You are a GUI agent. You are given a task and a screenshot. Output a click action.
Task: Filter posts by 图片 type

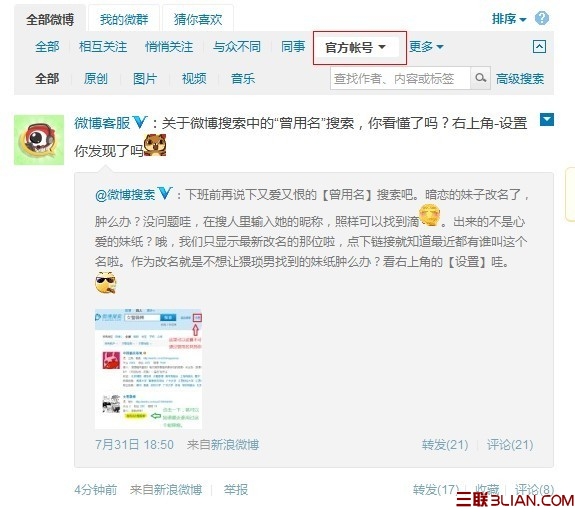(145, 78)
